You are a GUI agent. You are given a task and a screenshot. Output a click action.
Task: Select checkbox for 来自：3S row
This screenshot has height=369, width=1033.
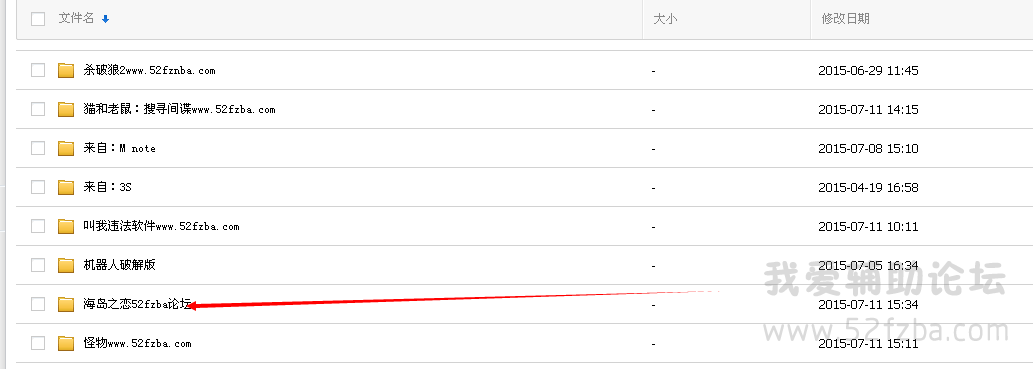(38, 187)
